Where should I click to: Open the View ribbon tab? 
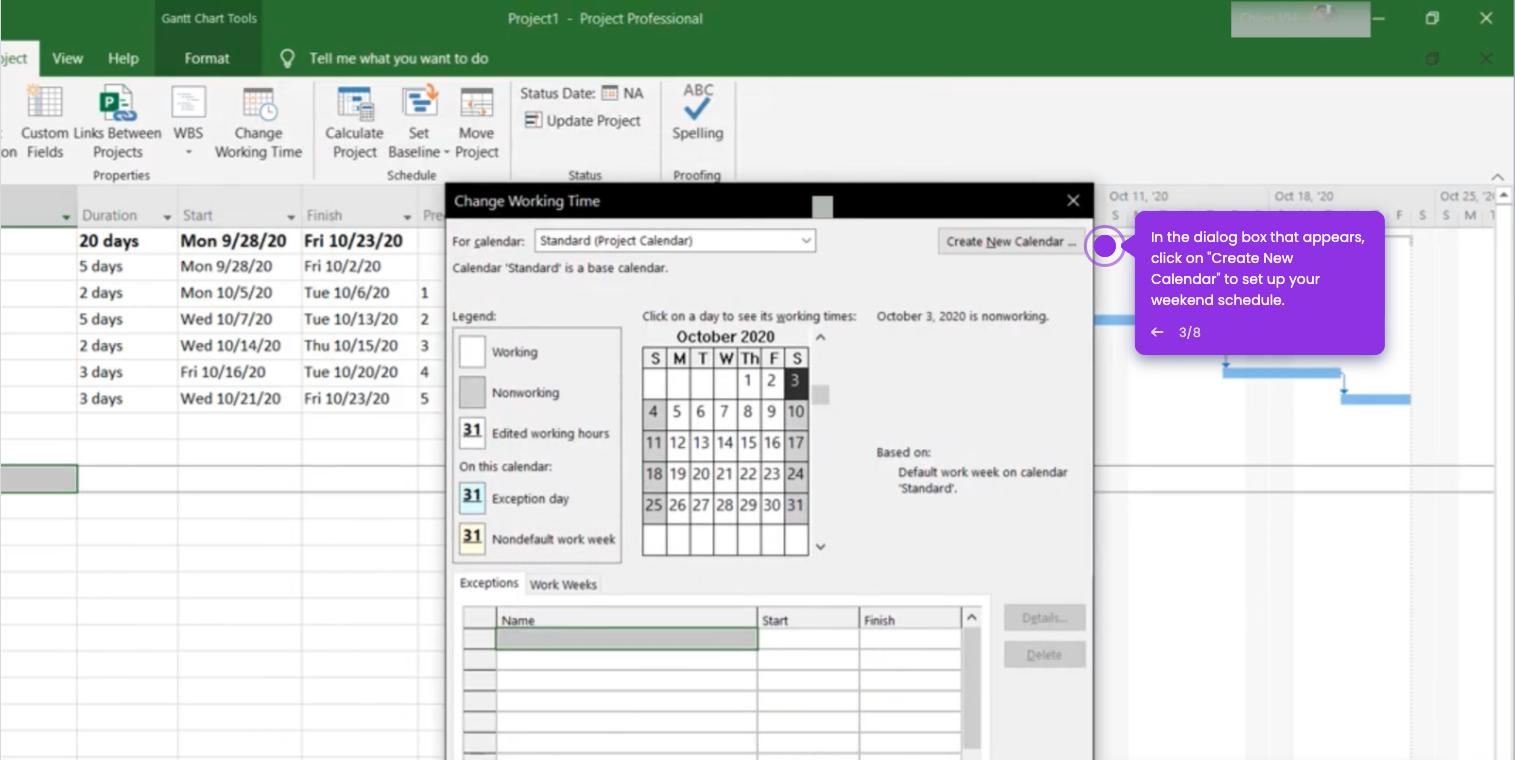click(67, 58)
